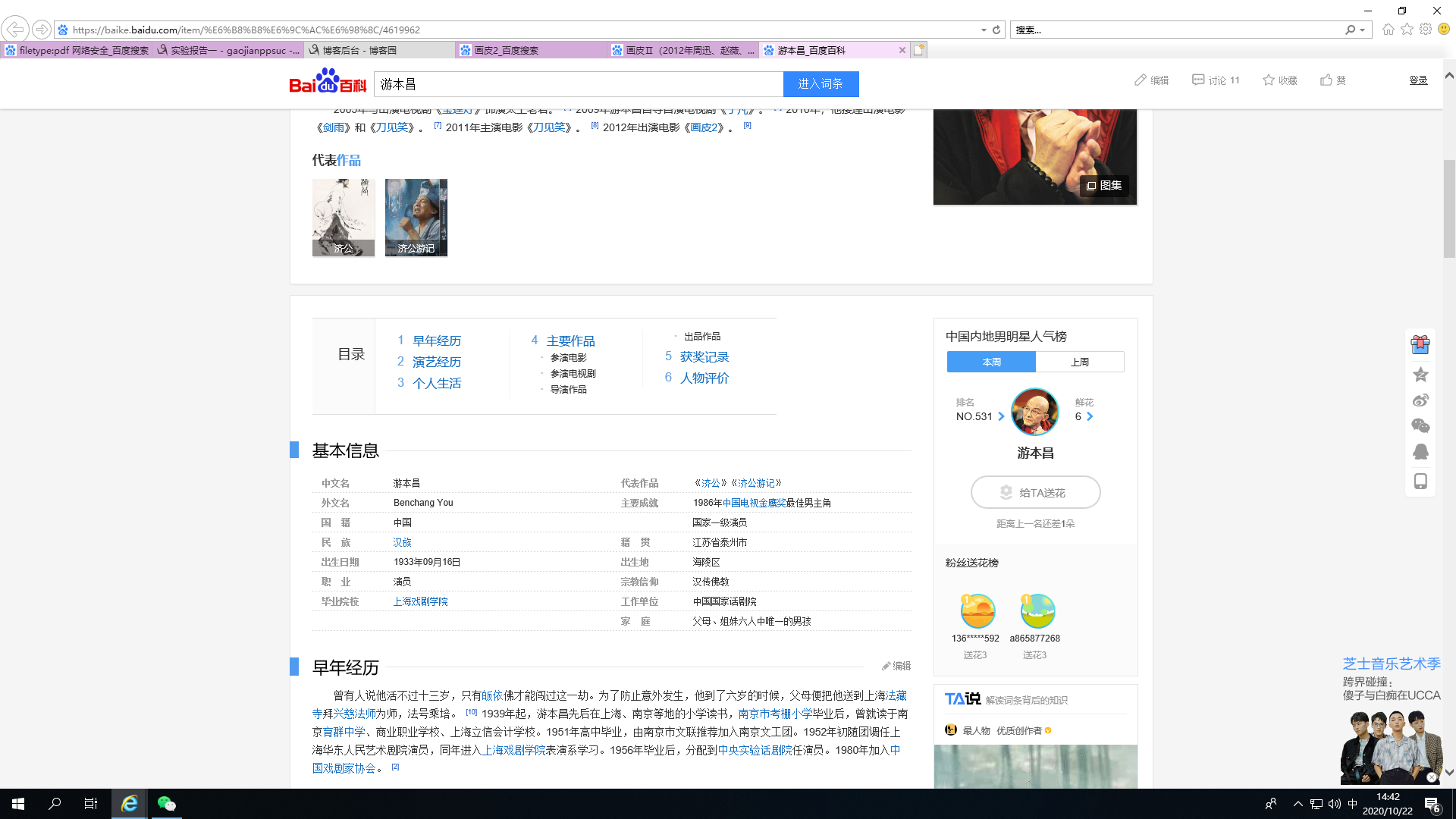The image size is (1456, 819).
Task: Open the 上海戏剧学院 link in basic info
Action: click(420, 601)
